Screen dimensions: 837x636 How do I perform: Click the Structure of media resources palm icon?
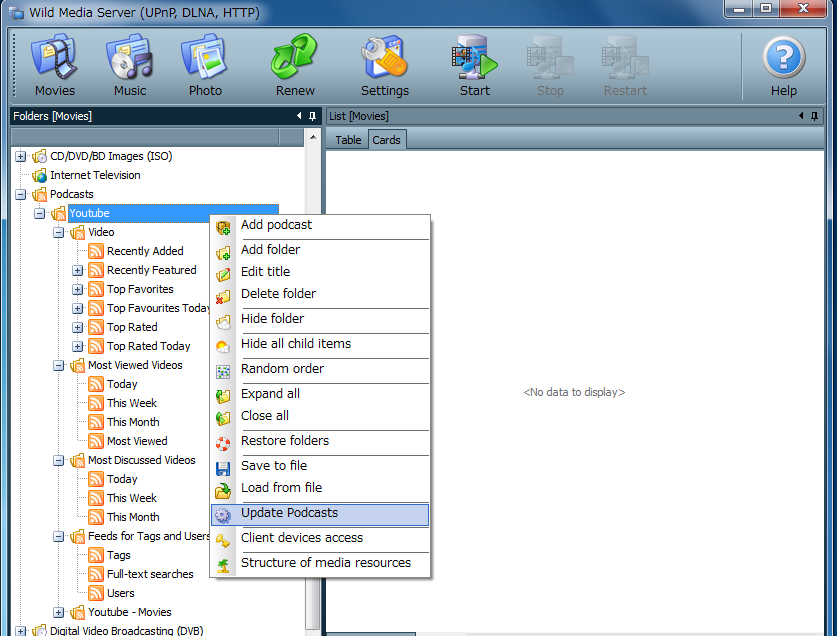223,566
